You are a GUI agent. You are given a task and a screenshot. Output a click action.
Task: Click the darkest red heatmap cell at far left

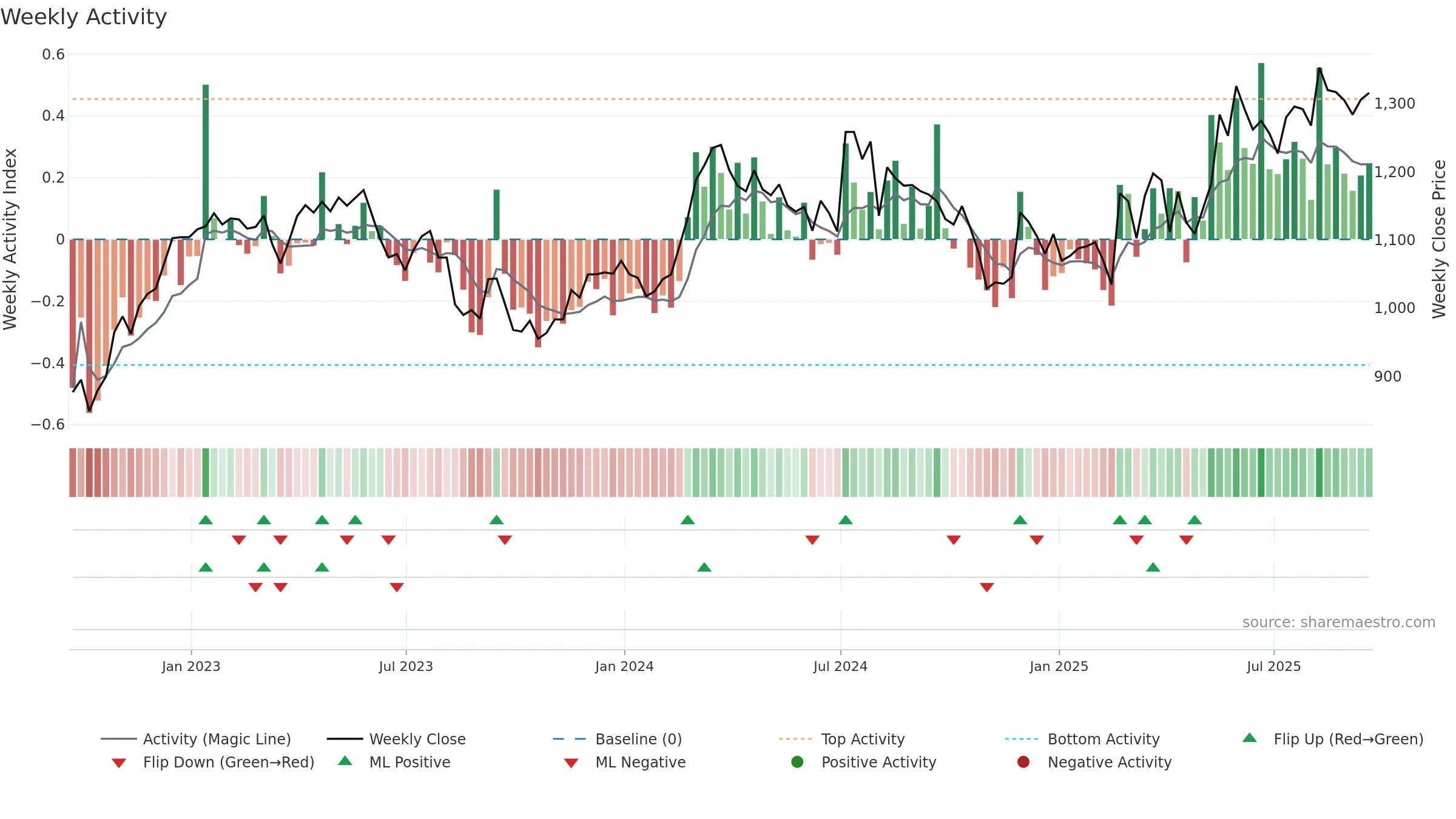click(89, 473)
